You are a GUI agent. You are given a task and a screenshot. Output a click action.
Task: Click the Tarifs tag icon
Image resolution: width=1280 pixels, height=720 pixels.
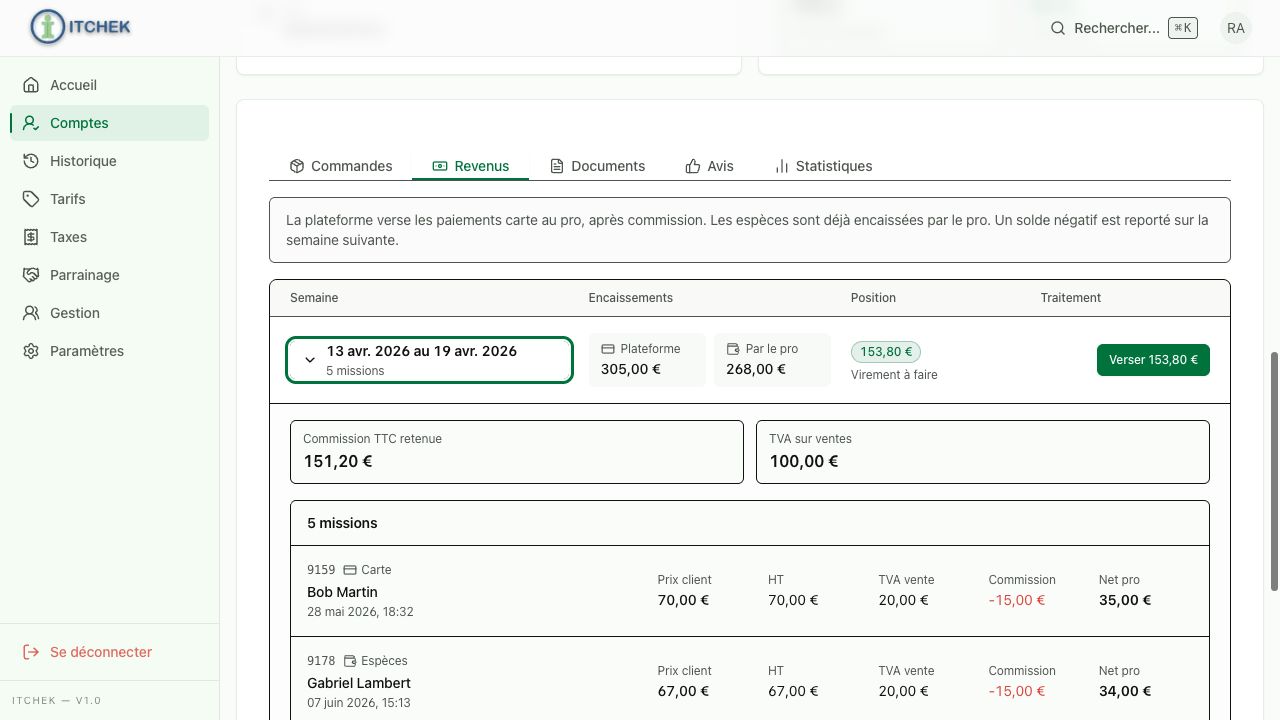(x=31, y=199)
